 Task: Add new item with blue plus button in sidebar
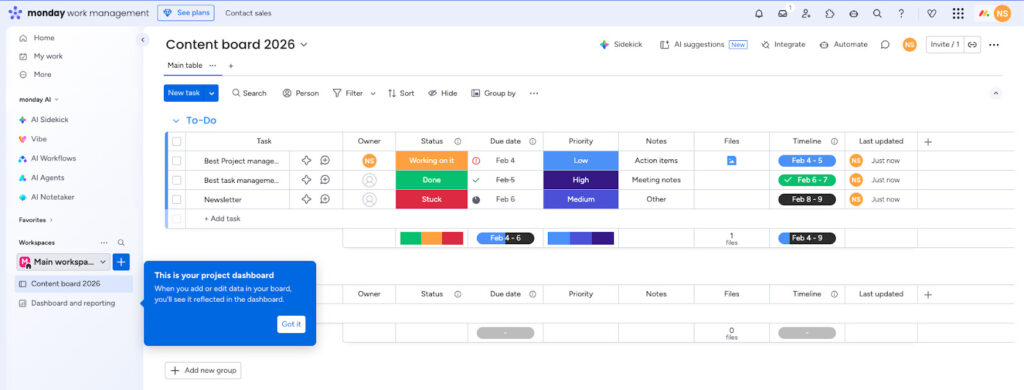[121, 262]
